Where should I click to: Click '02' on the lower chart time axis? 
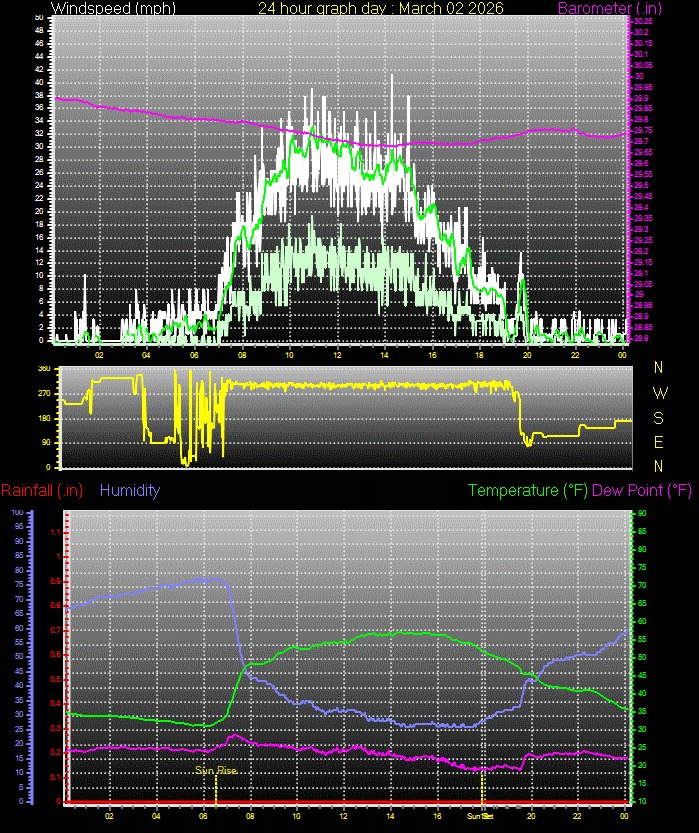[109, 816]
